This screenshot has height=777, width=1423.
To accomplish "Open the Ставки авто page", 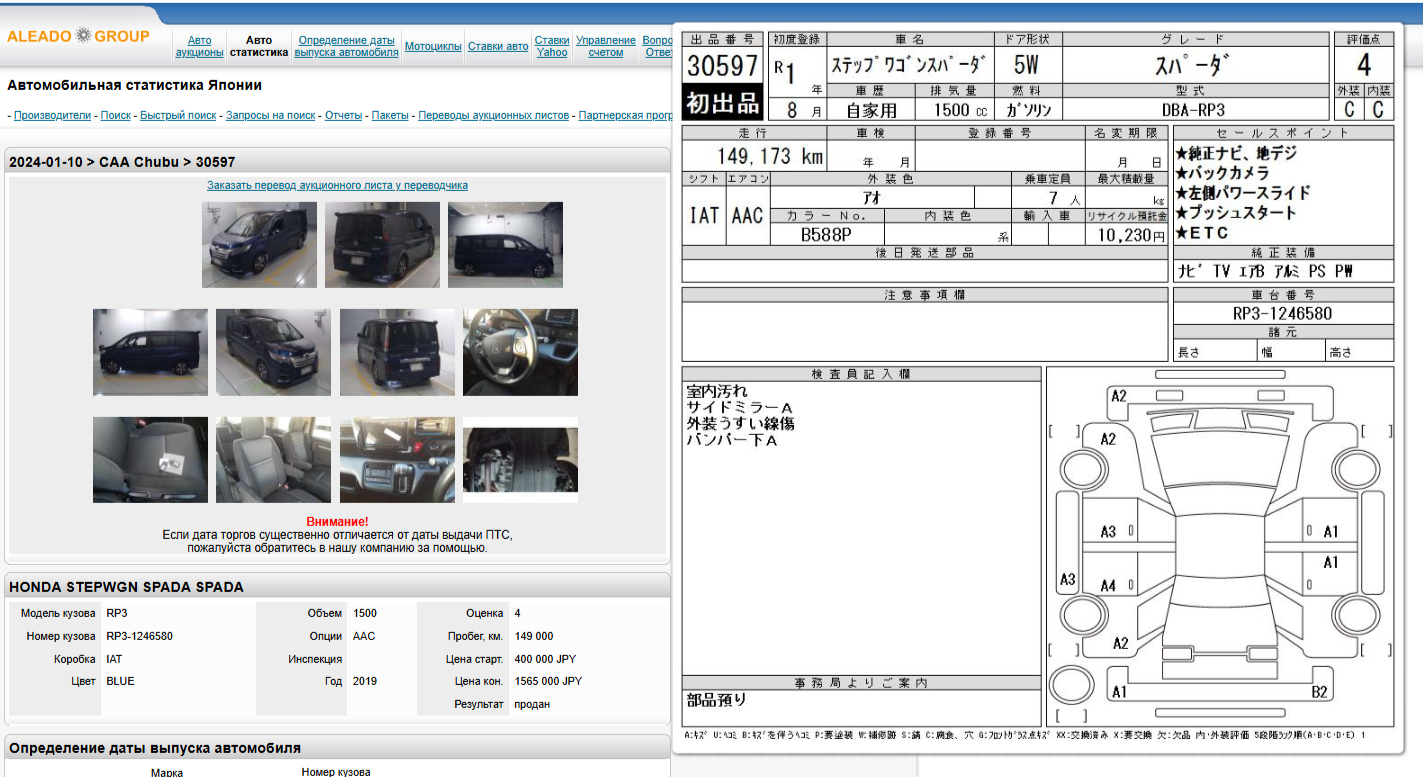I will pyautogui.click(x=498, y=46).
